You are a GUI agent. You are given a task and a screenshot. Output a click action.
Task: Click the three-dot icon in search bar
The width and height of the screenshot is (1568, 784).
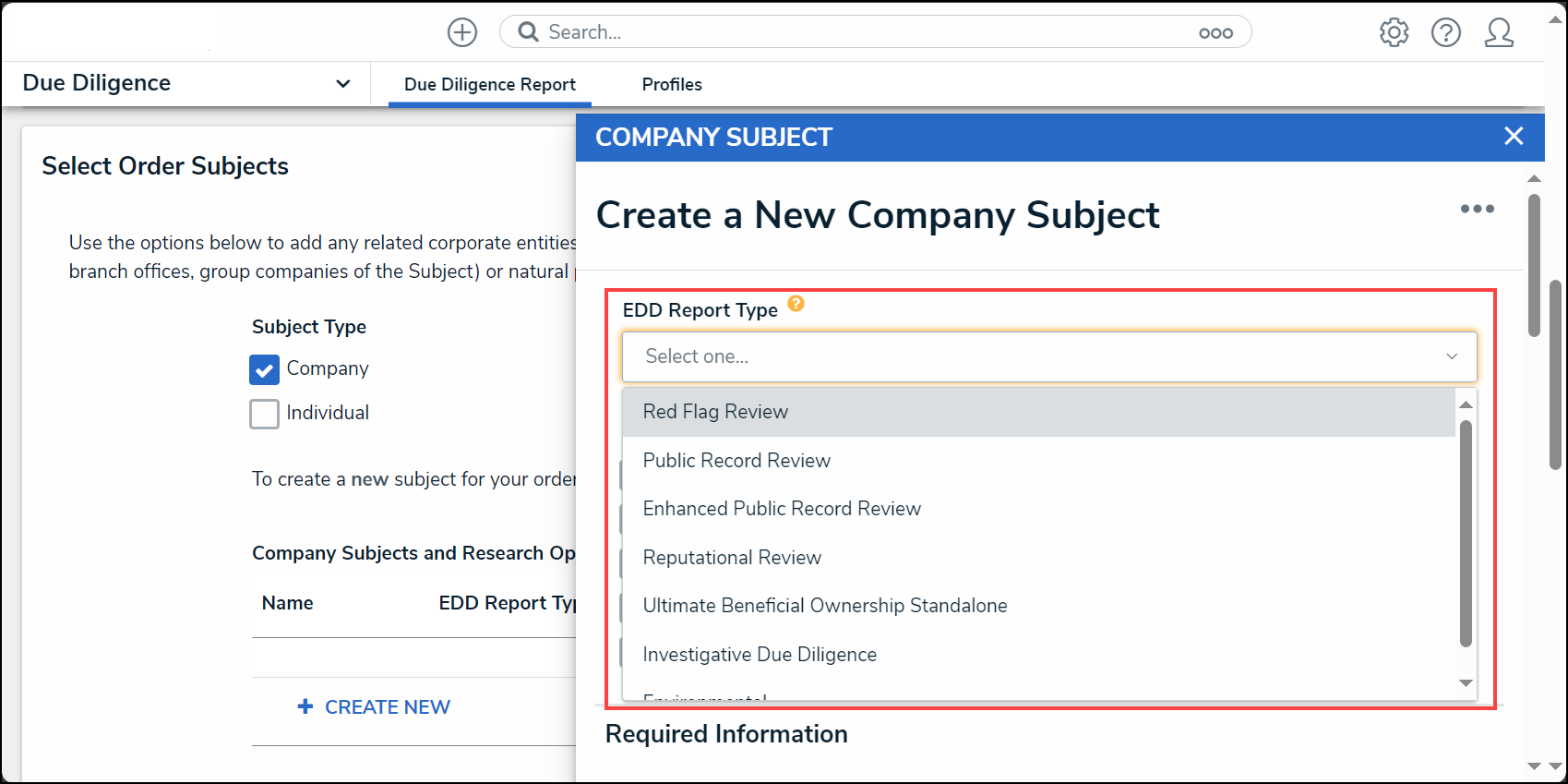tap(1215, 32)
